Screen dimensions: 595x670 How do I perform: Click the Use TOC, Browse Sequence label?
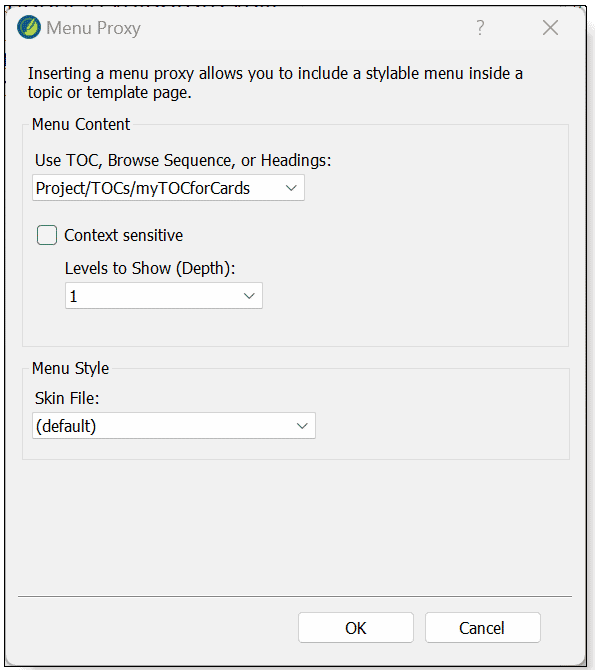183,161
